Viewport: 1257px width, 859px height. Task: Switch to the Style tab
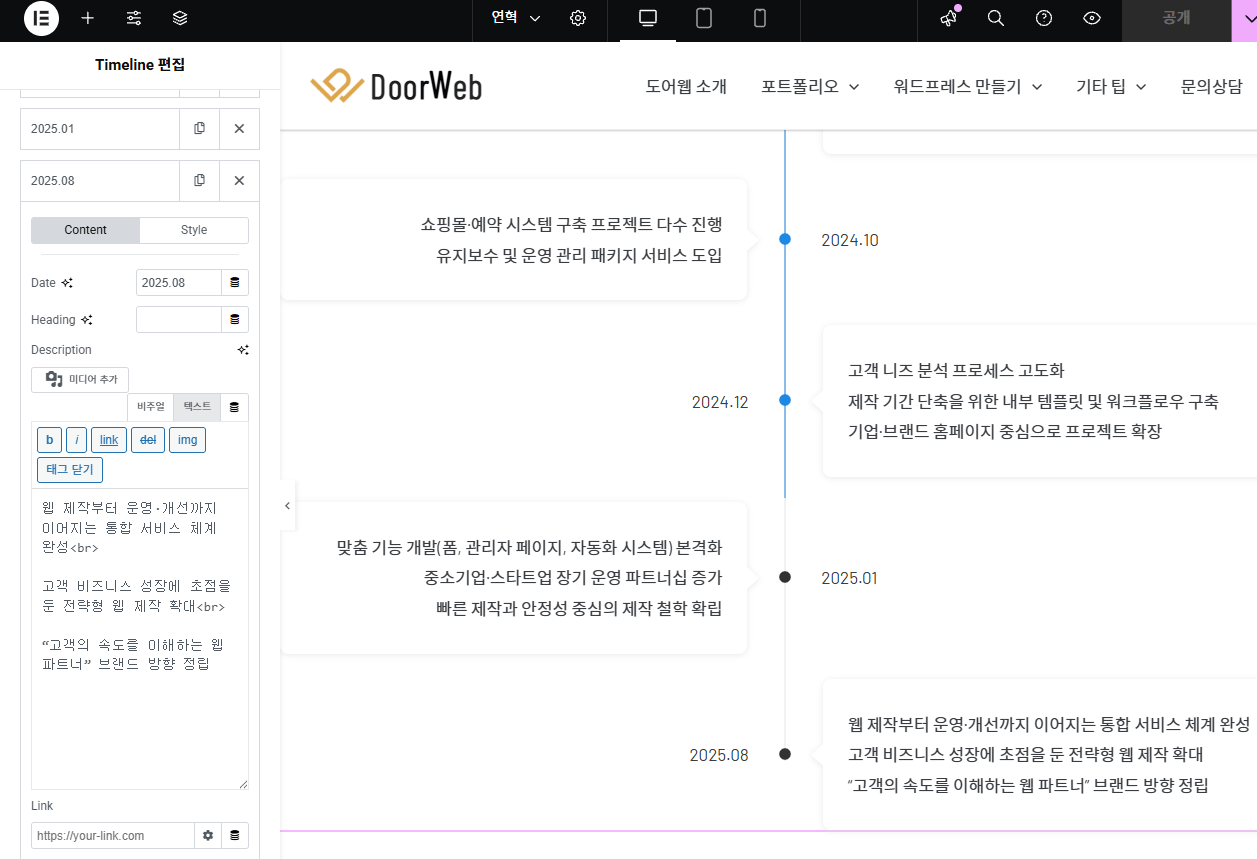click(x=194, y=230)
